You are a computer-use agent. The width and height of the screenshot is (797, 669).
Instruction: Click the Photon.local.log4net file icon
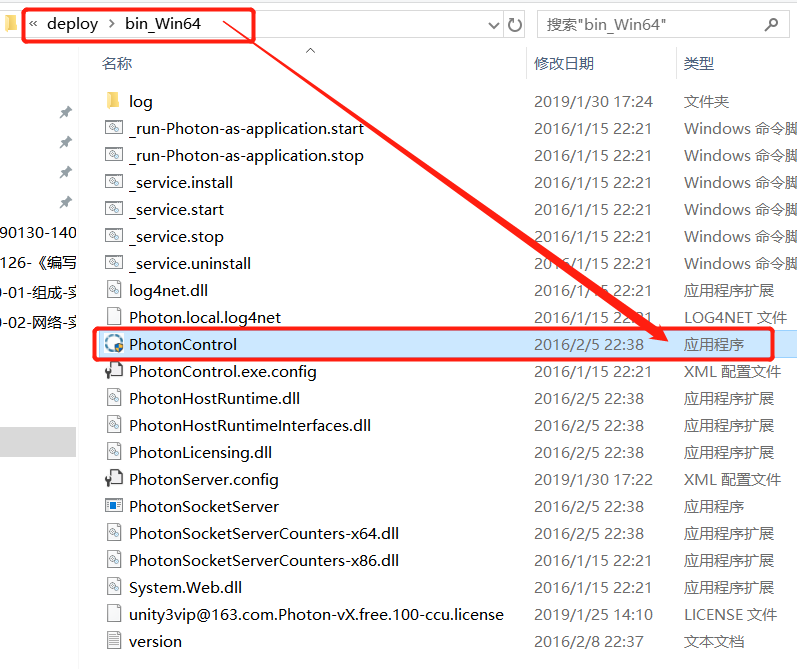click(114, 316)
